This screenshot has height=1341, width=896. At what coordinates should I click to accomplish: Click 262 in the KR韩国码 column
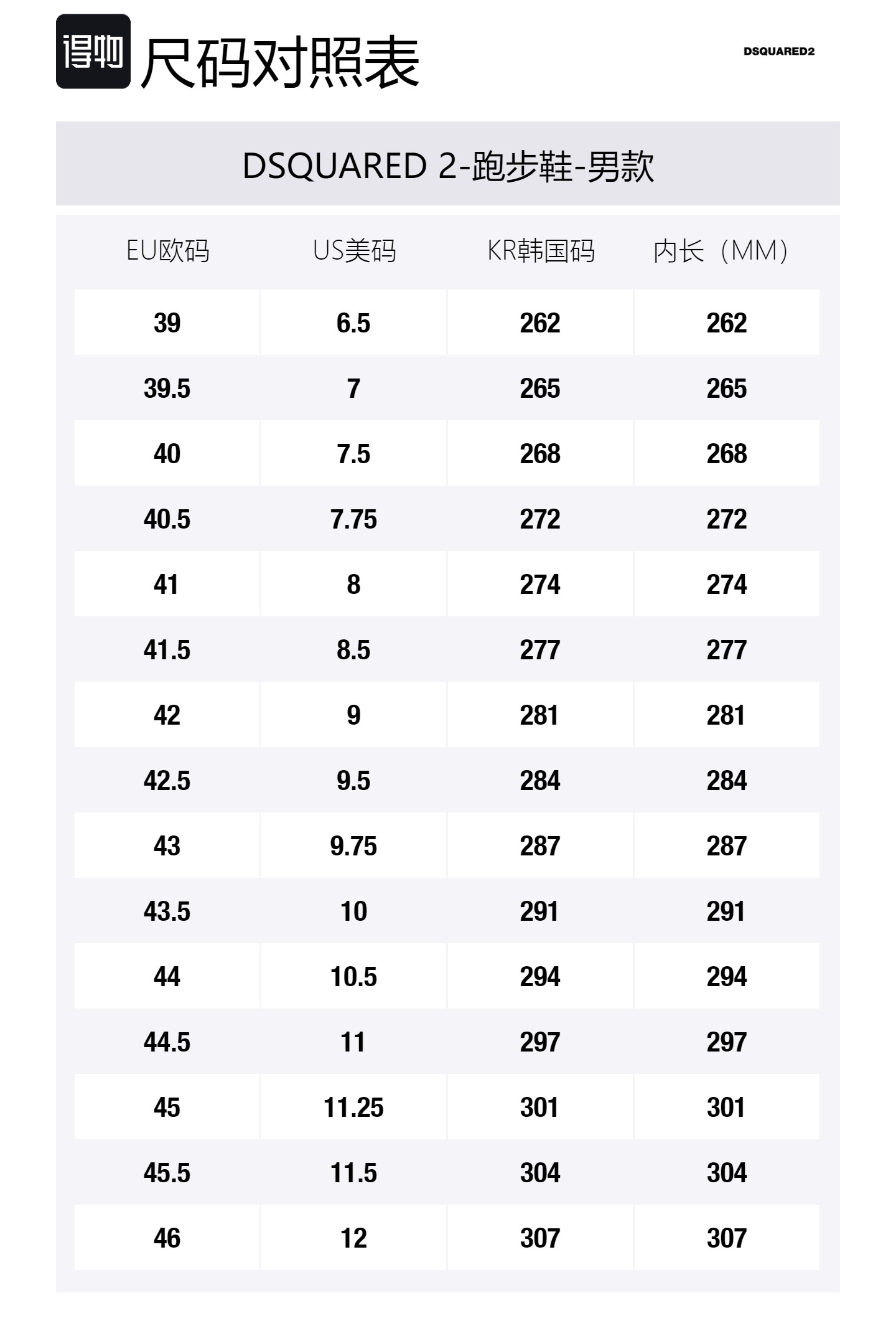pyautogui.click(x=540, y=323)
